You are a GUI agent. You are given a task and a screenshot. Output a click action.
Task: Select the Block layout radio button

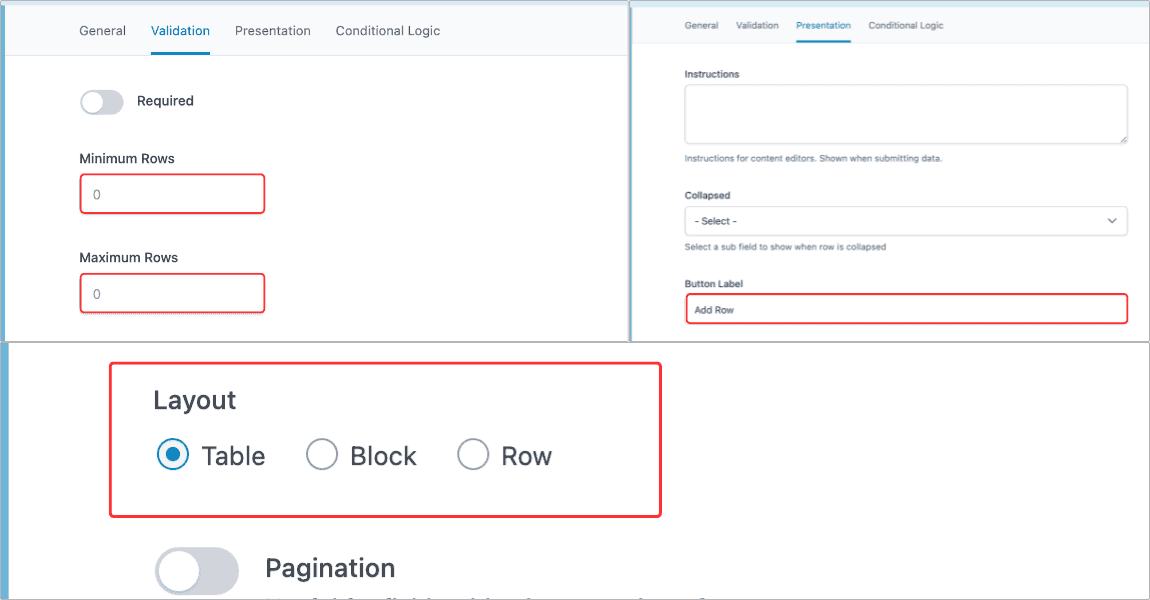[x=322, y=455]
